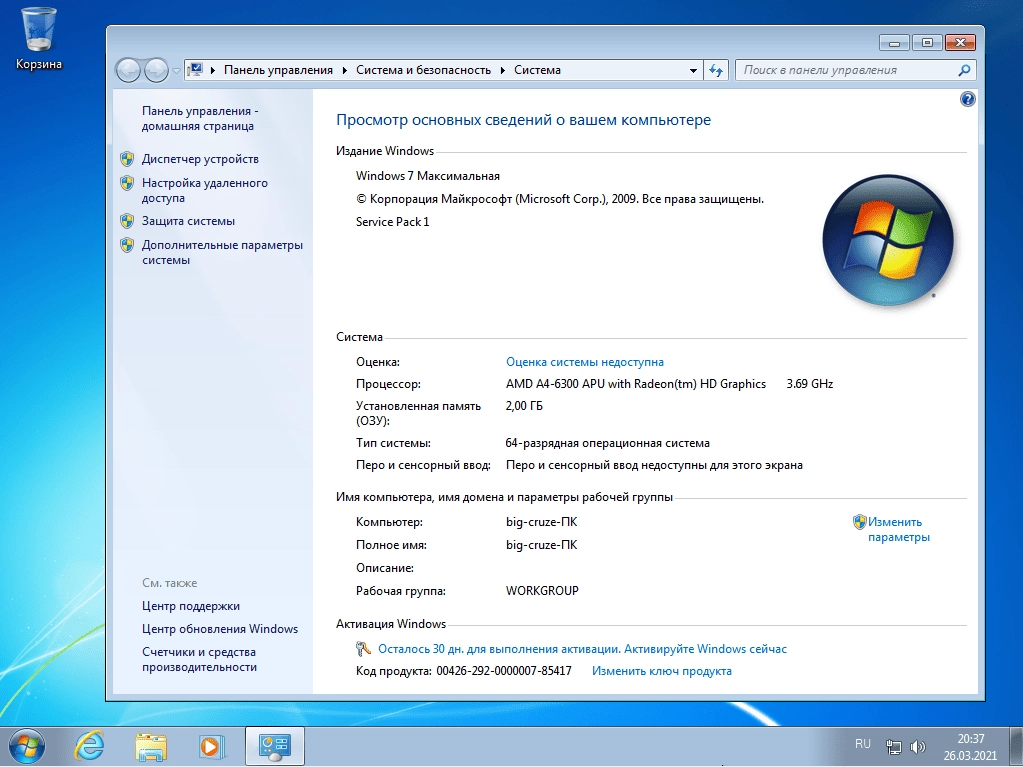Click the network tray icon
Image resolution: width=1023 pixels, height=767 pixels.
894,747
